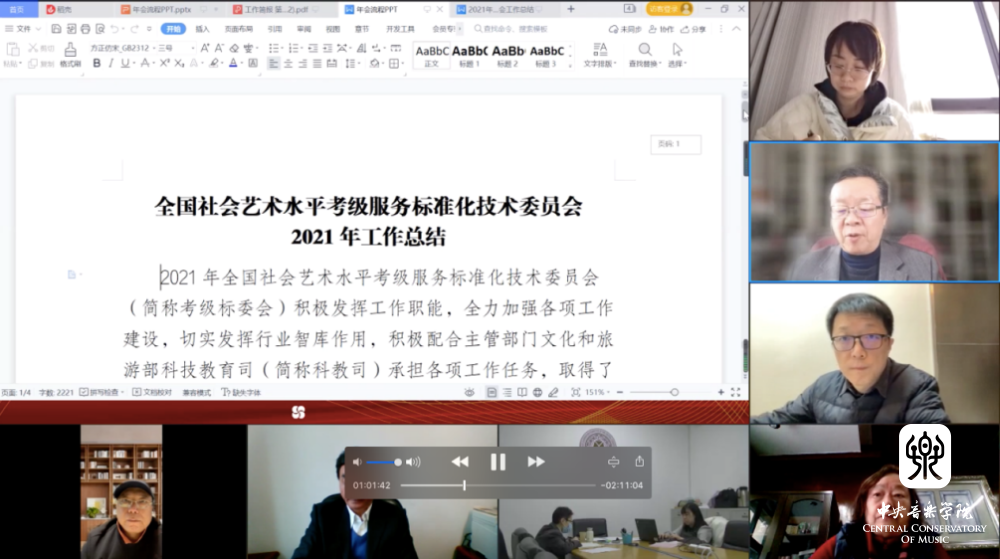The width and height of the screenshot is (1000, 559).
Task: Click the center-align paragraph icon
Action: tap(288, 63)
